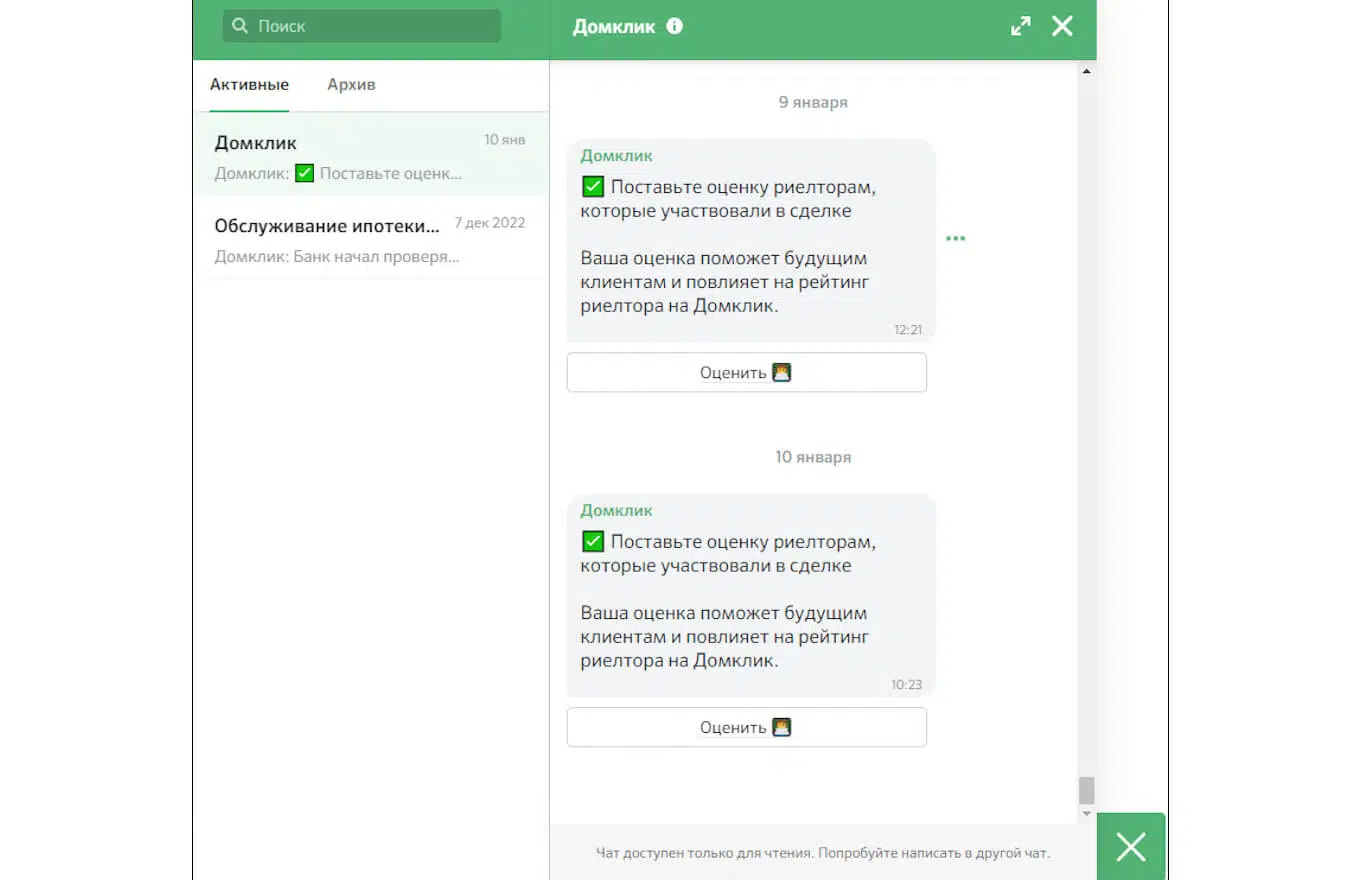Click green checkmark emoji in 10:23 message
This screenshot has width=1360, height=880.
click(x=593, y=542)
